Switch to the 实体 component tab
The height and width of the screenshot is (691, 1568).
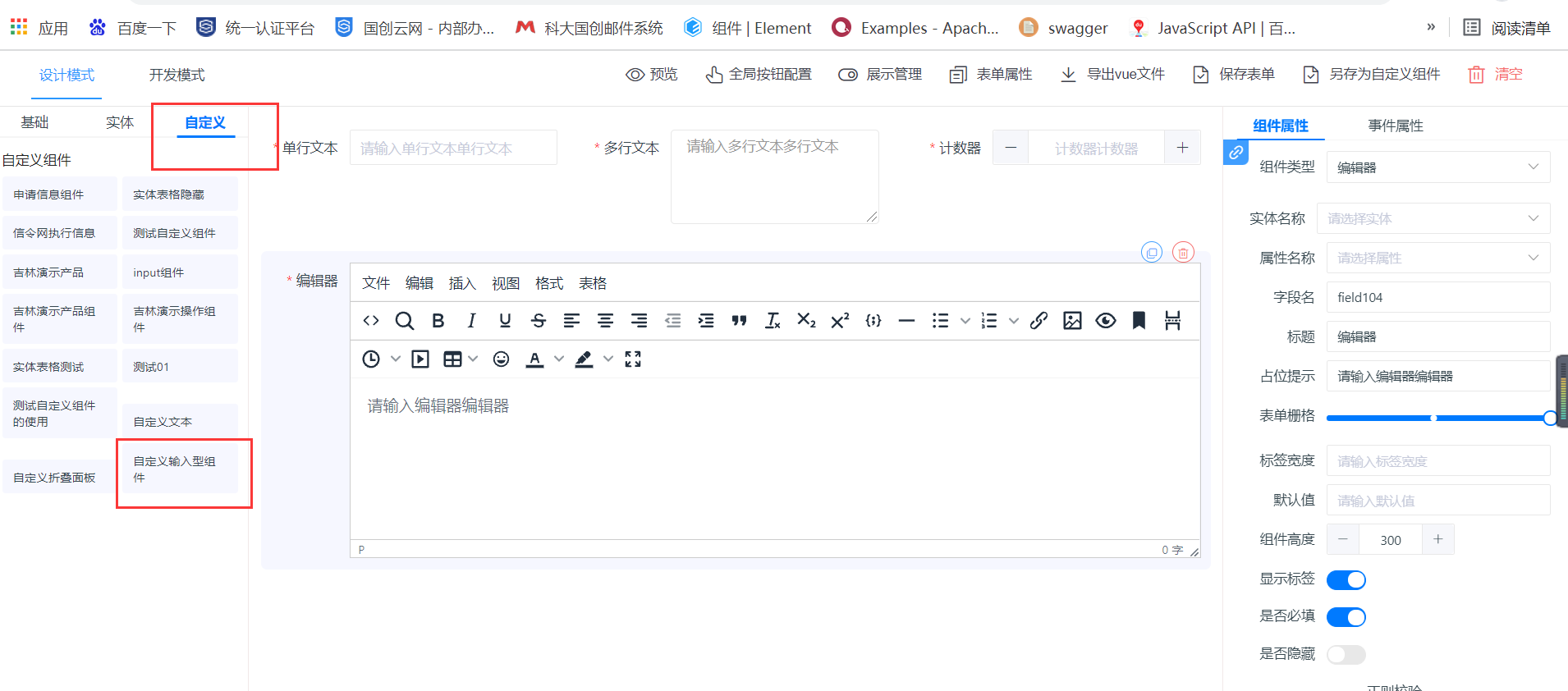(120, 122)
